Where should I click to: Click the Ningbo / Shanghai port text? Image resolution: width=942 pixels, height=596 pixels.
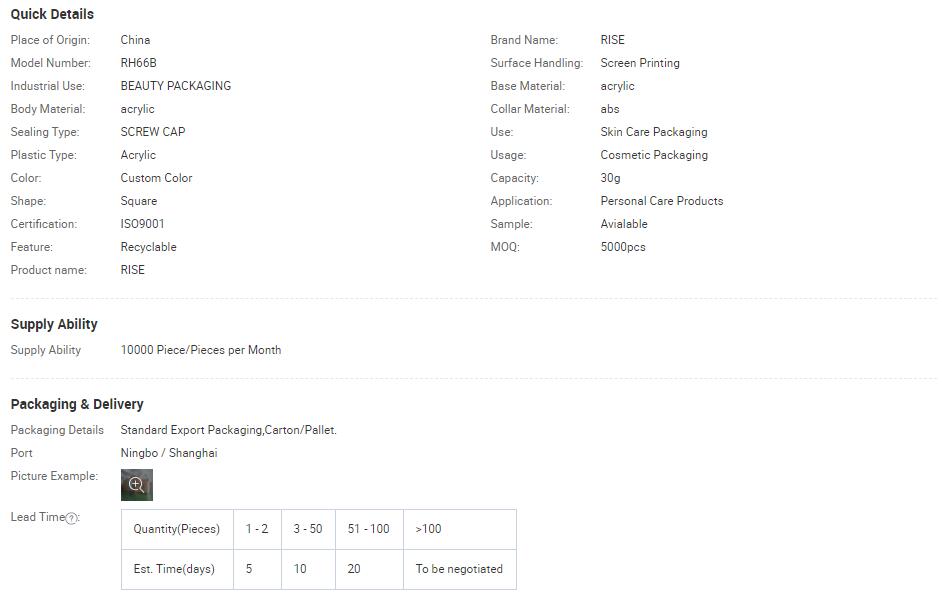[169, 452]
